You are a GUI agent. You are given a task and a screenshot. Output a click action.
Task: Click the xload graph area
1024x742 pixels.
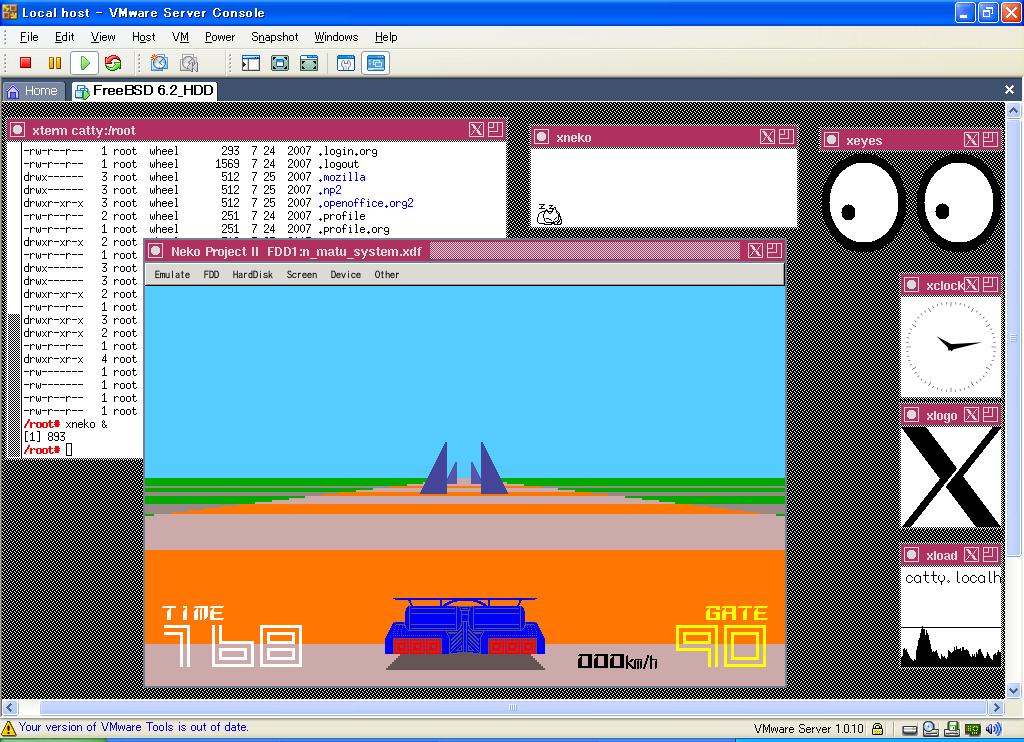(x=951, y=647)
